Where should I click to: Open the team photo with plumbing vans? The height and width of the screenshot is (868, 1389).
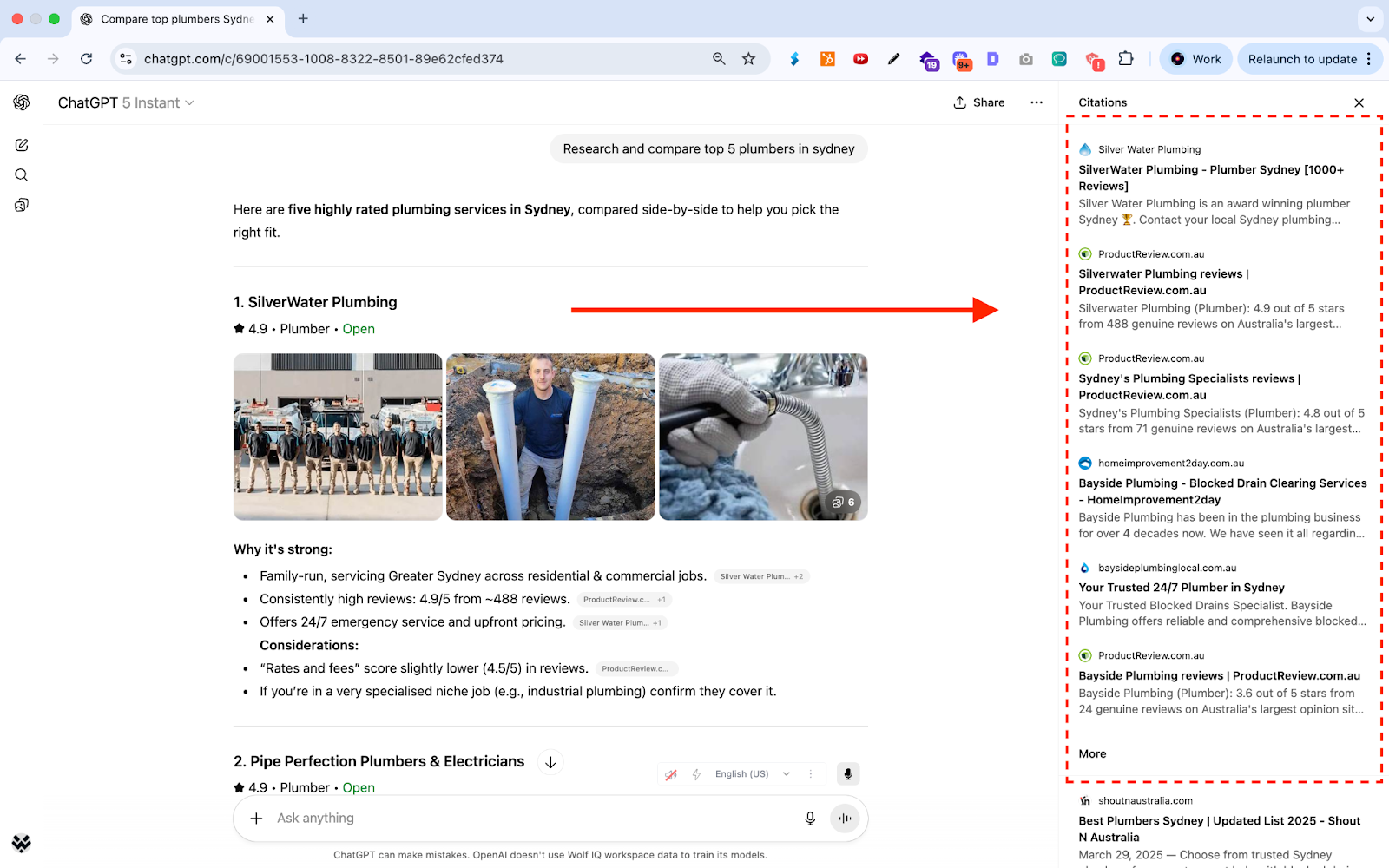[x=338, y=437]
